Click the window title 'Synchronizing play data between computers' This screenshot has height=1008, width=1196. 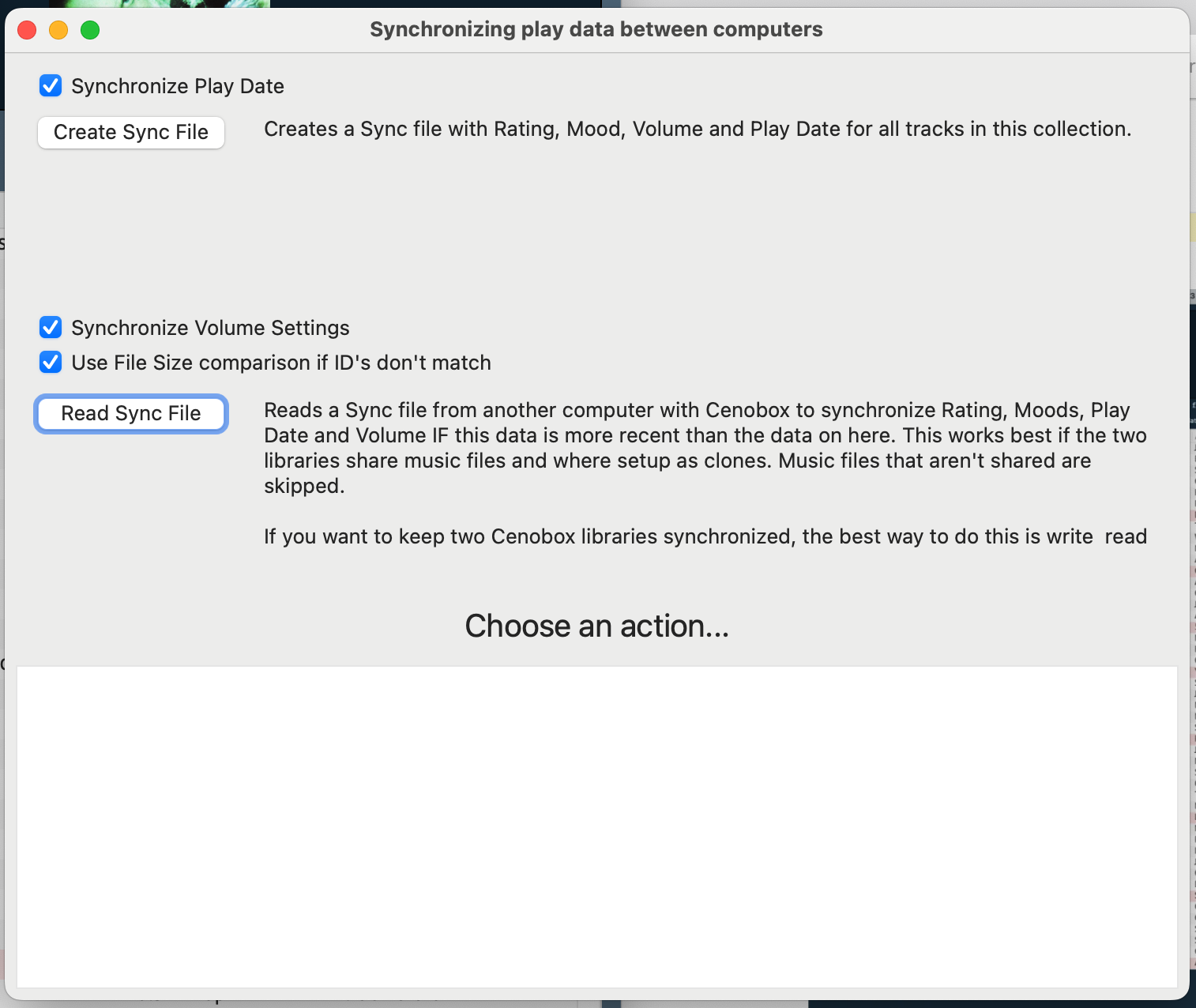(x=596, y=29)
